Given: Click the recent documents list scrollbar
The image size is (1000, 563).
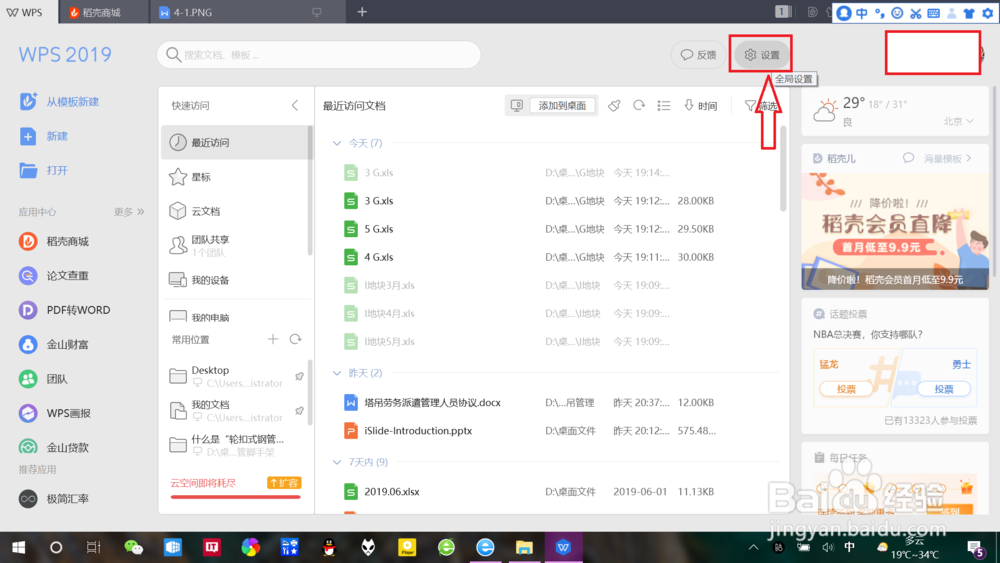Looking at the screenshot, I should [783, 168].
